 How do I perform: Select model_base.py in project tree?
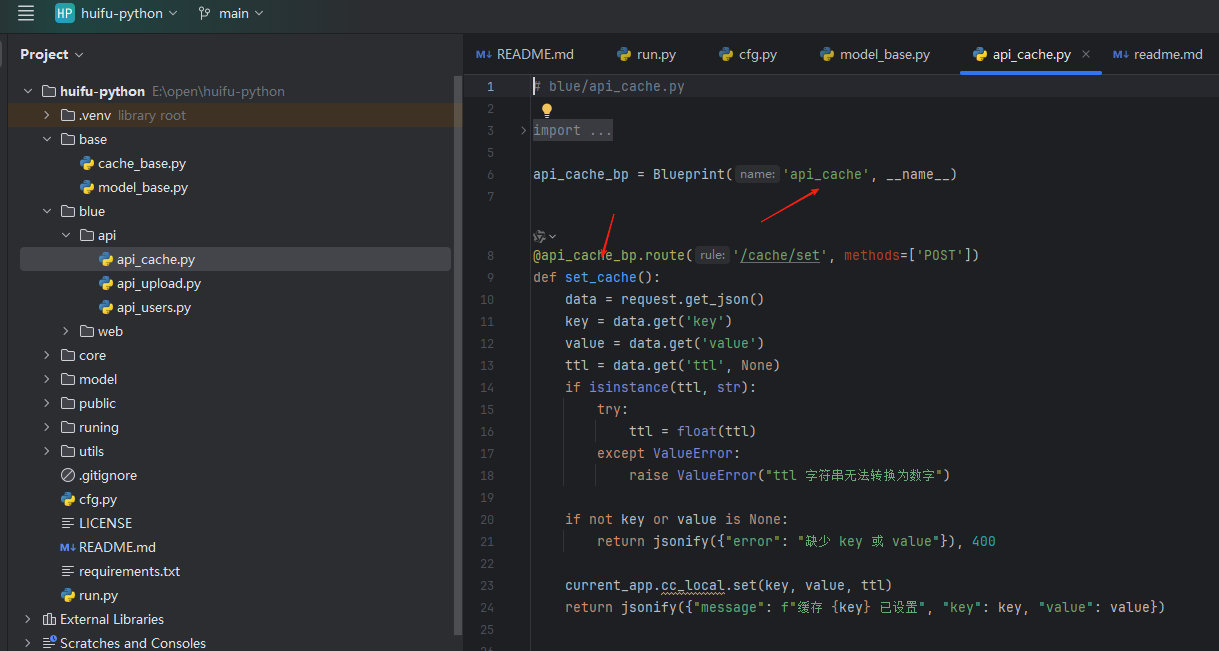click(143, 187)
